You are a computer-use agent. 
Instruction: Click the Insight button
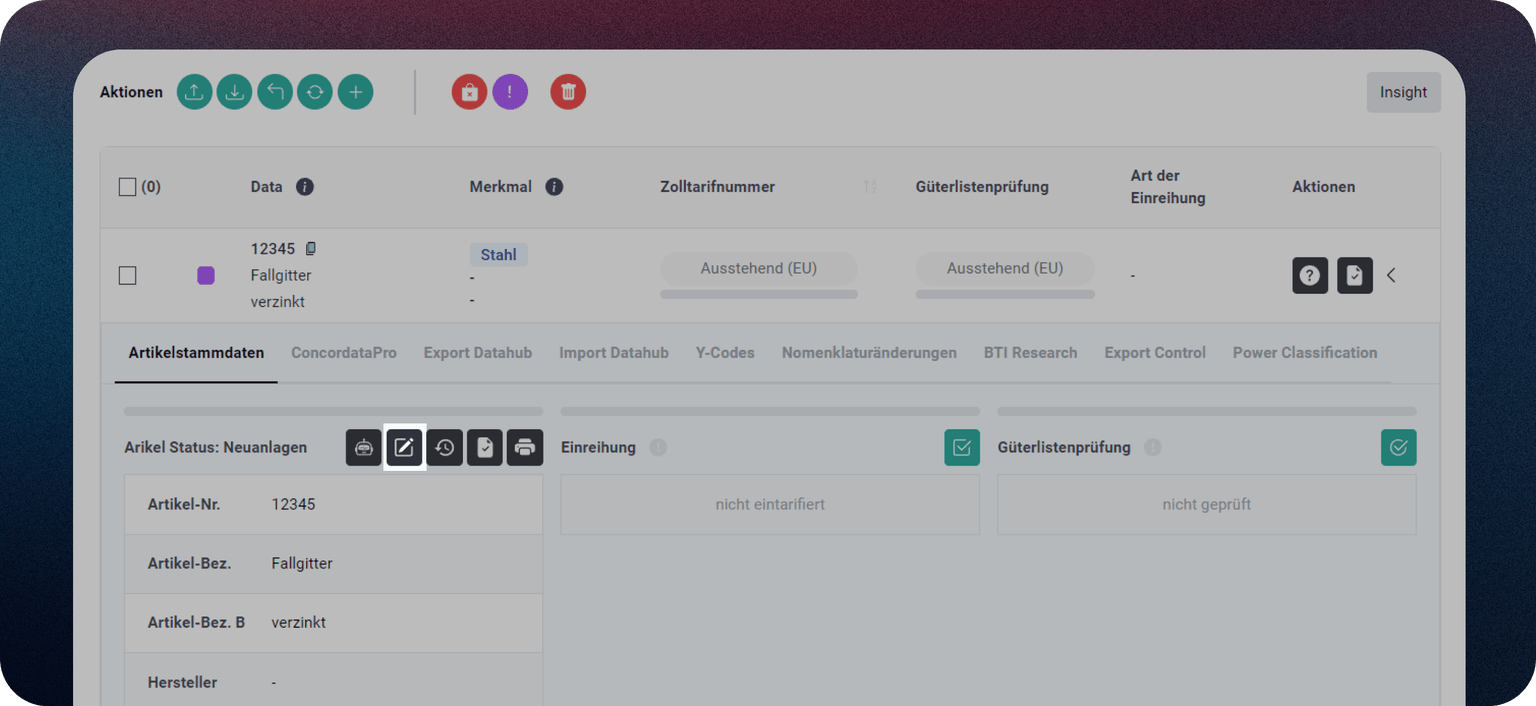(1403, 91)
